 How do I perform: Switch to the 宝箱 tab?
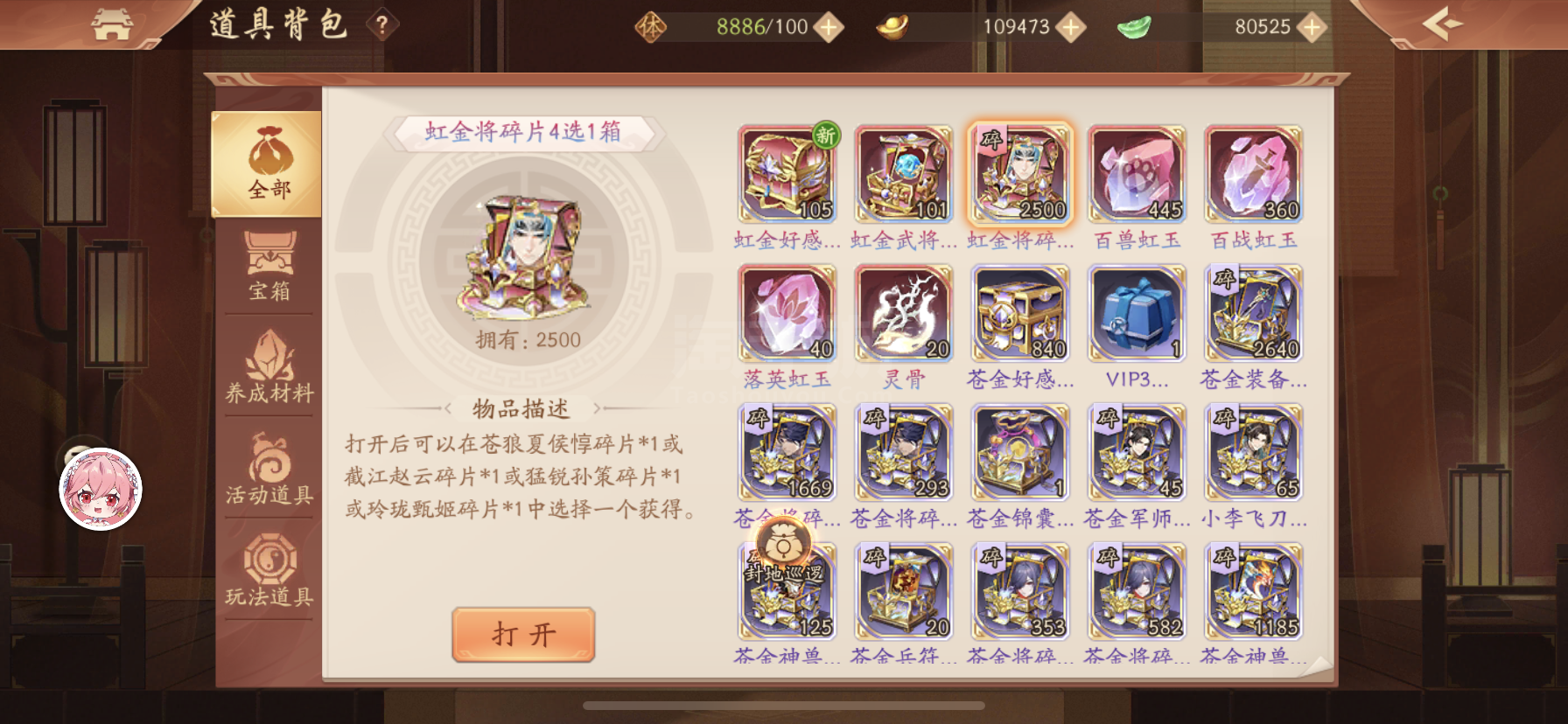pyautogui.click(x=269, y=267)
